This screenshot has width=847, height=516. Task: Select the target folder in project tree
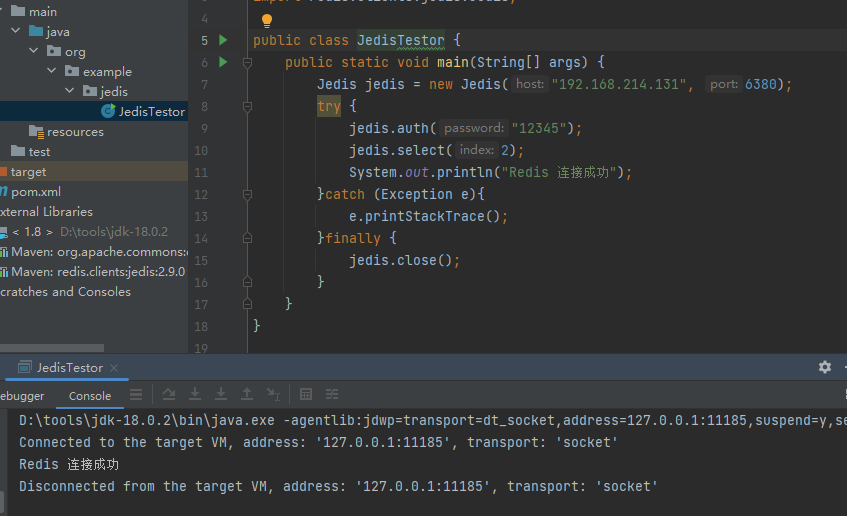coord(28,172)
